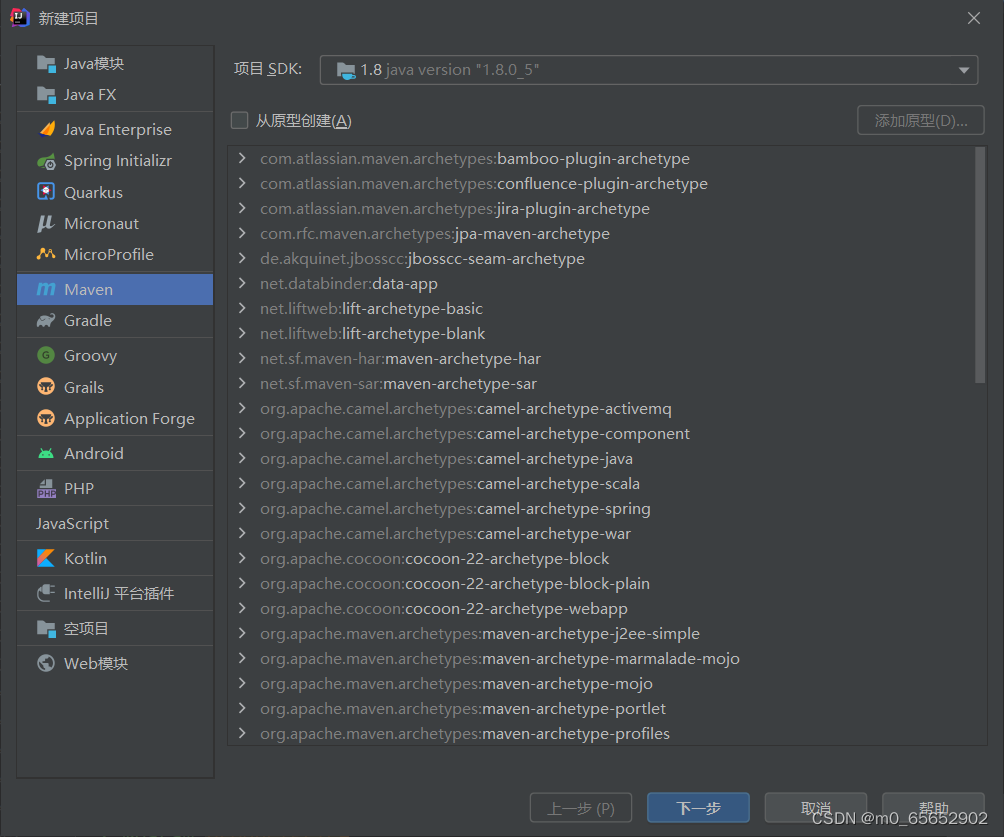Expand camel-archetype-scala node
Screen dimensions: 1004x837
pos(243,483)
